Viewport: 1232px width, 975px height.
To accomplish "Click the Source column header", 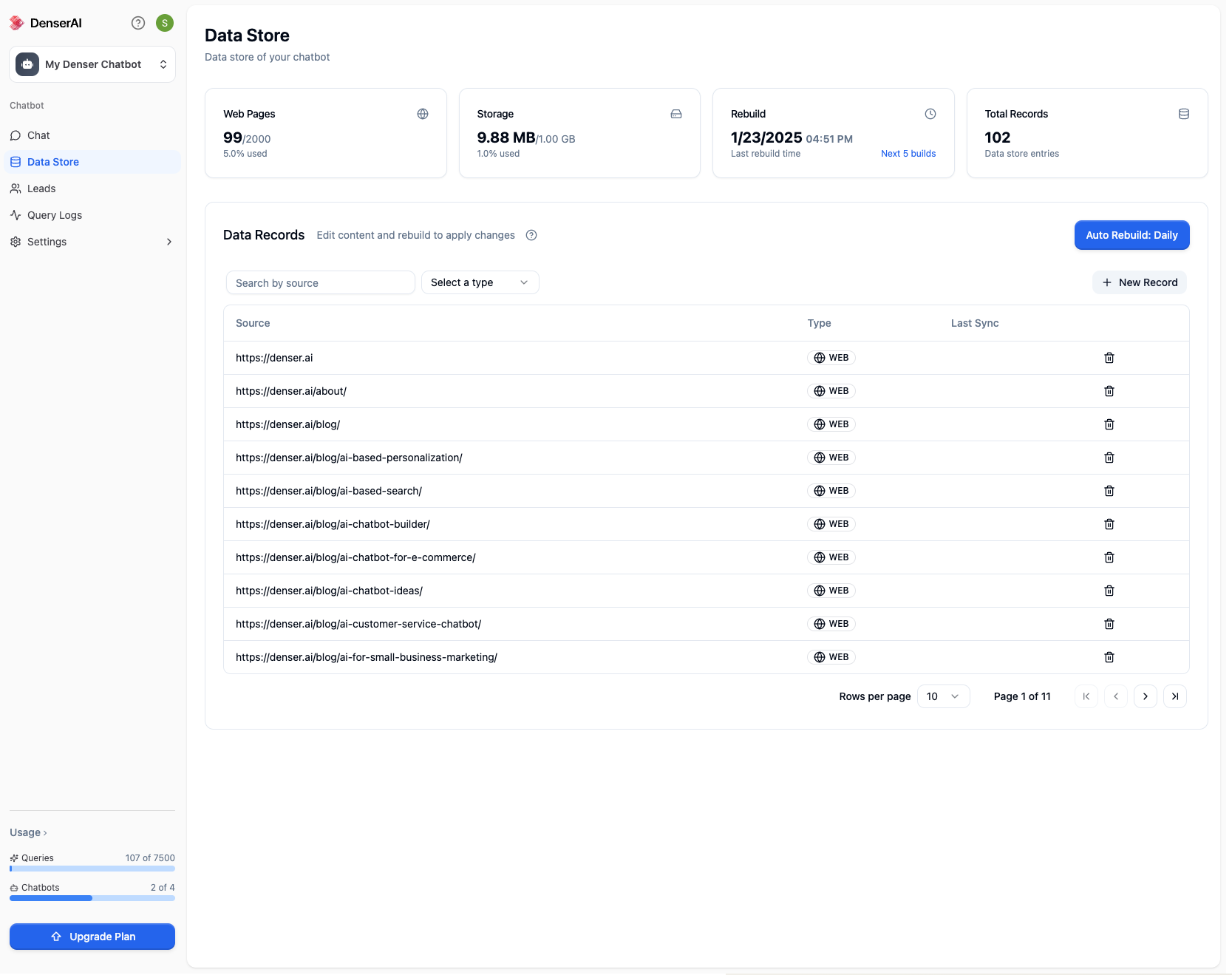I will (x=253, y=323).
